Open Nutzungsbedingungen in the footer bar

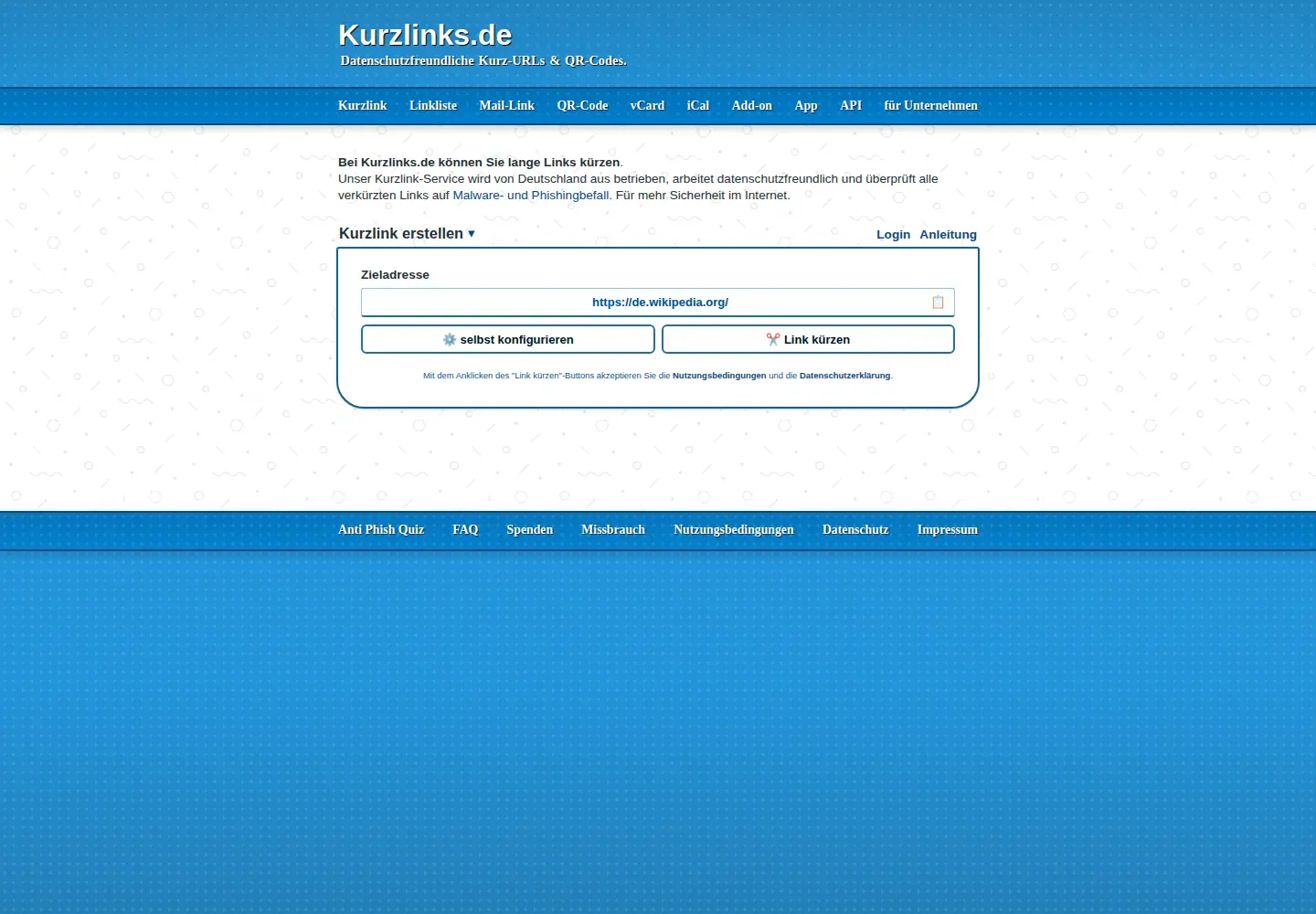click(734, 530)
